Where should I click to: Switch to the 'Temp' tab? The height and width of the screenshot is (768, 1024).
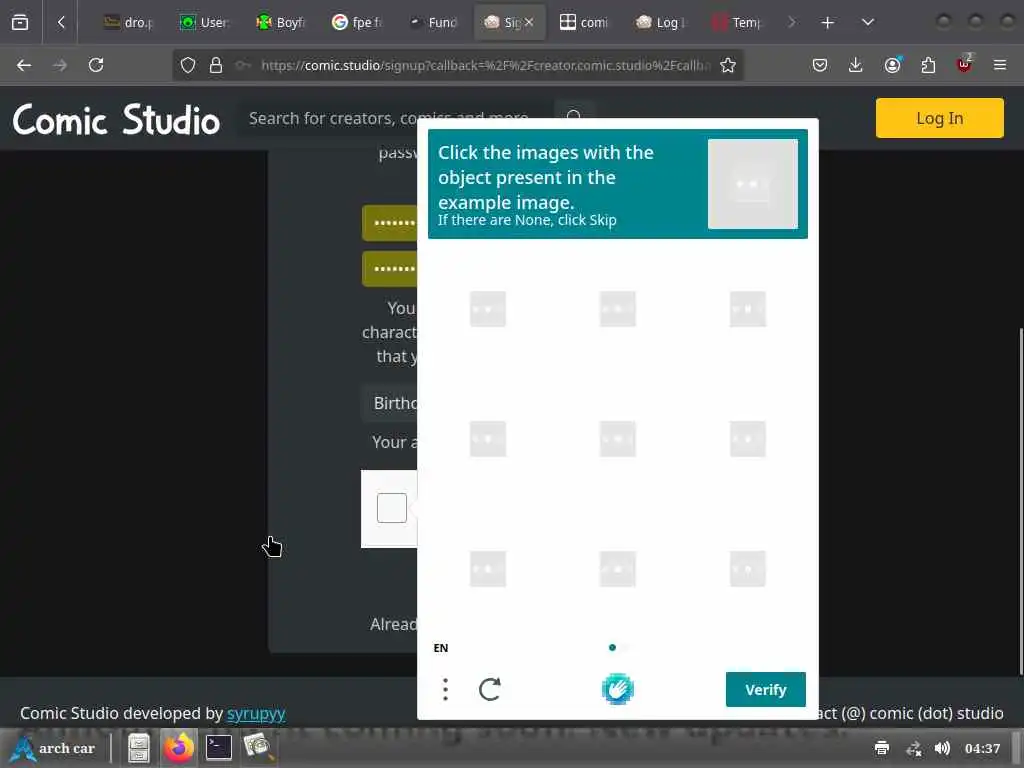737,22
